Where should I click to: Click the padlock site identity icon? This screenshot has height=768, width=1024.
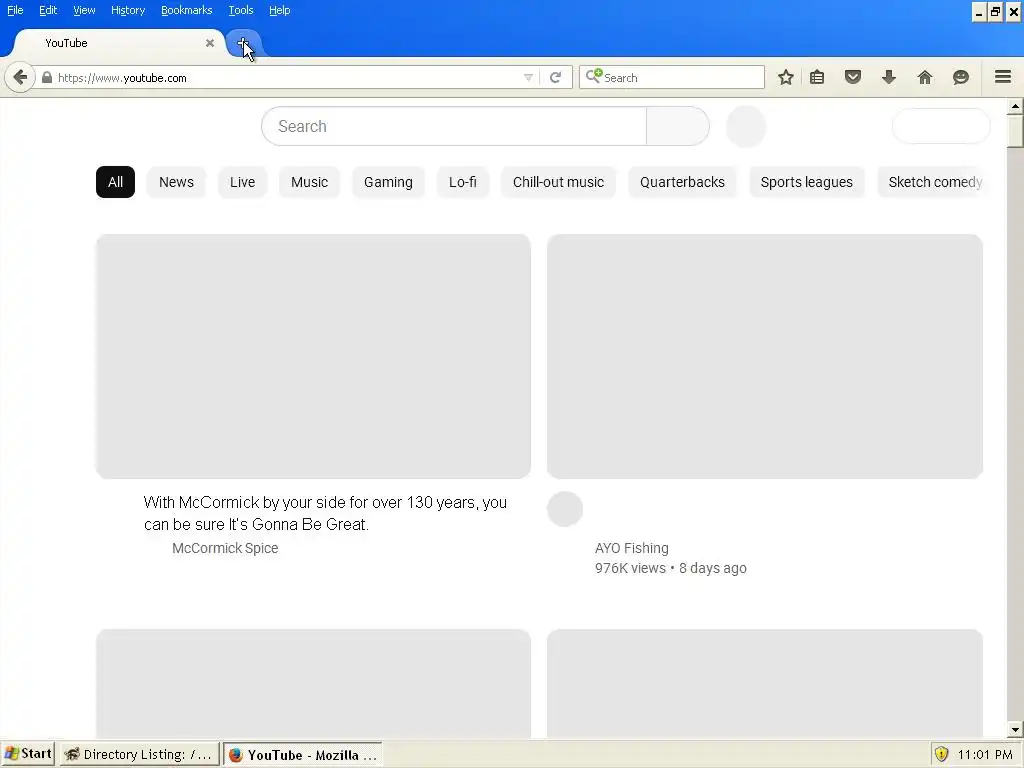coord(47,78)
